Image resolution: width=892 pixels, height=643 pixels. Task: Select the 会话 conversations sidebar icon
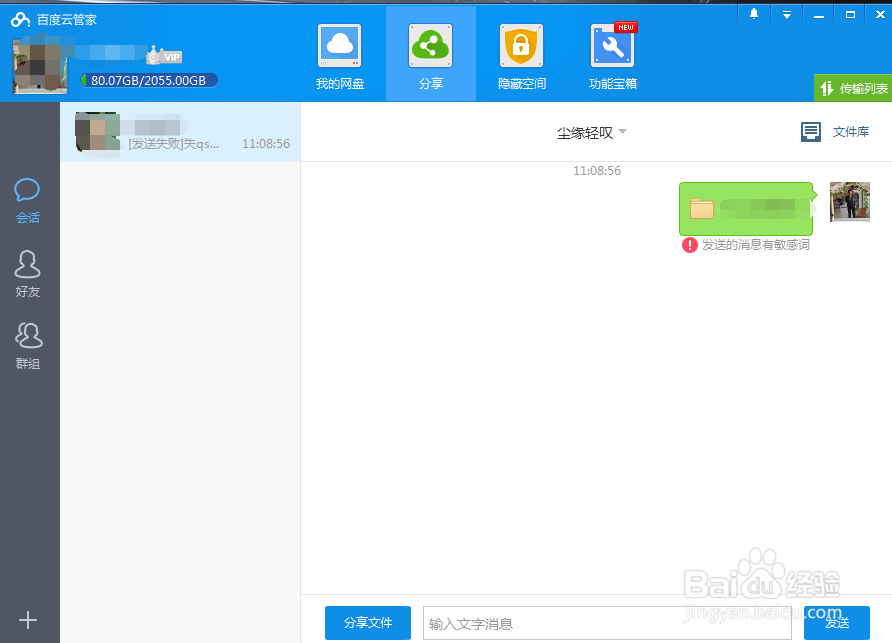click(x=27, y=197)
